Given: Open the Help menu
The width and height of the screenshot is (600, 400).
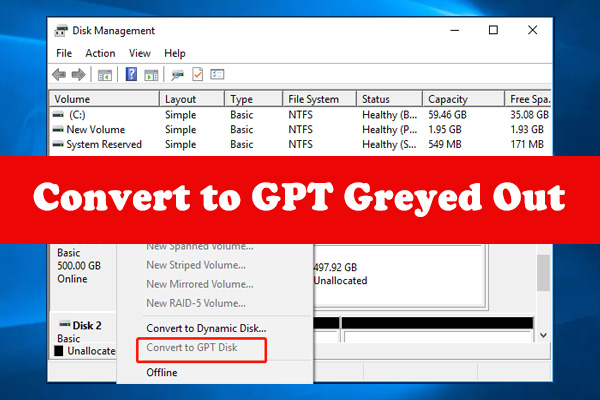Looking at the screenshot, I should [x=175, y=53].
